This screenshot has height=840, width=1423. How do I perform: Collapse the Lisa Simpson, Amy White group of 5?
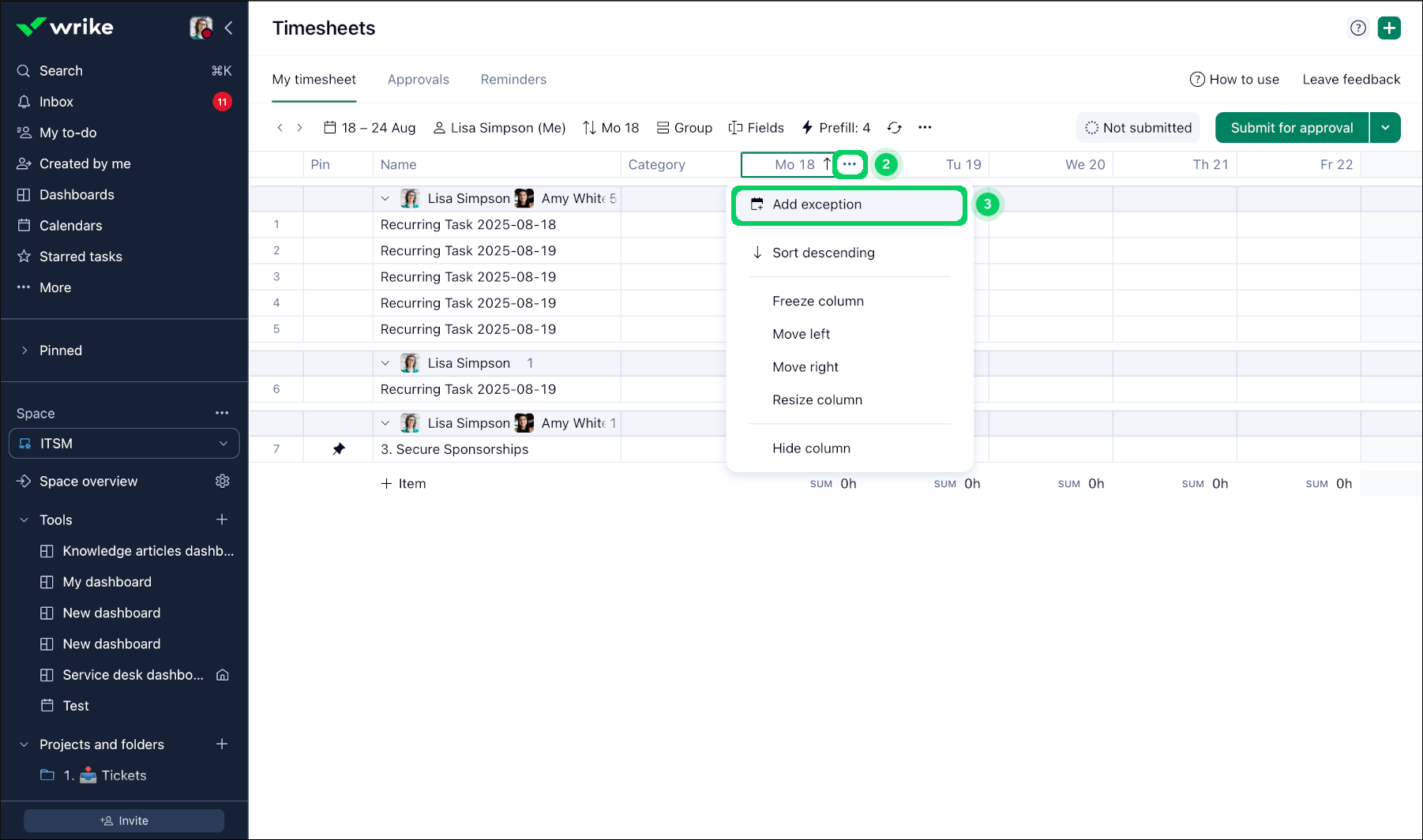tap(385, 199)
